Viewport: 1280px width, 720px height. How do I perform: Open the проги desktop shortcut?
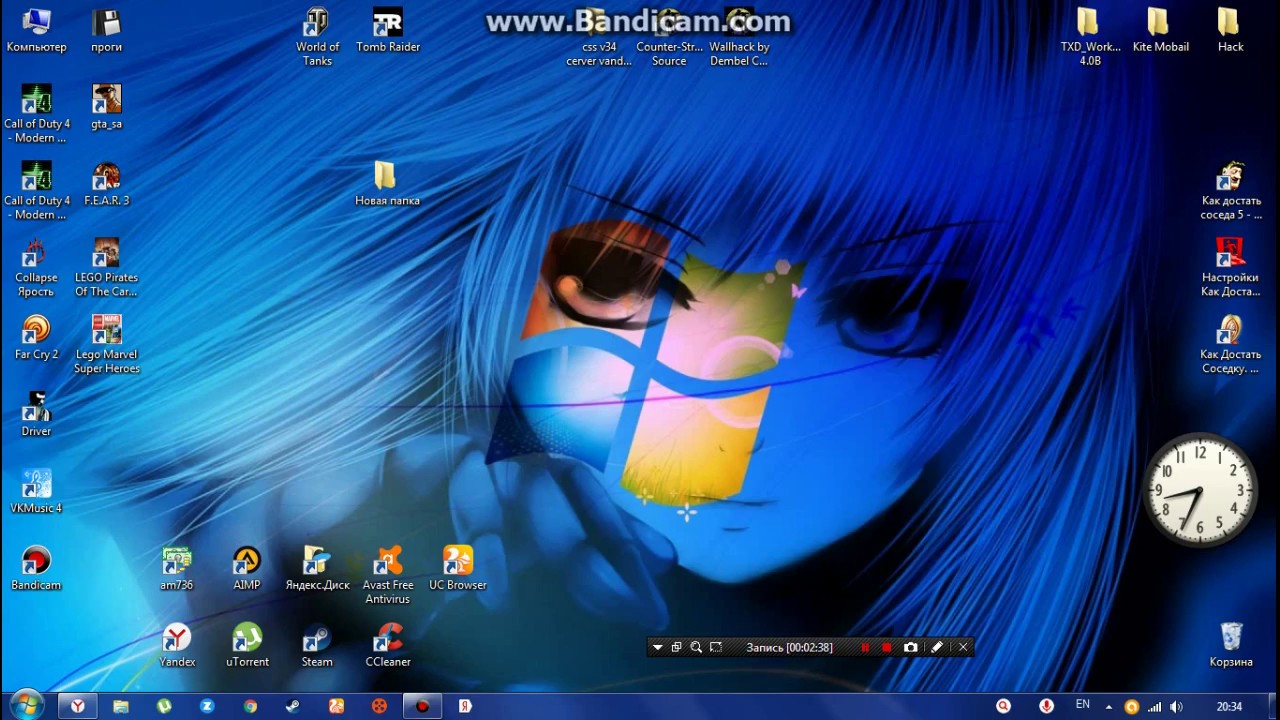[x=107, y=31]
